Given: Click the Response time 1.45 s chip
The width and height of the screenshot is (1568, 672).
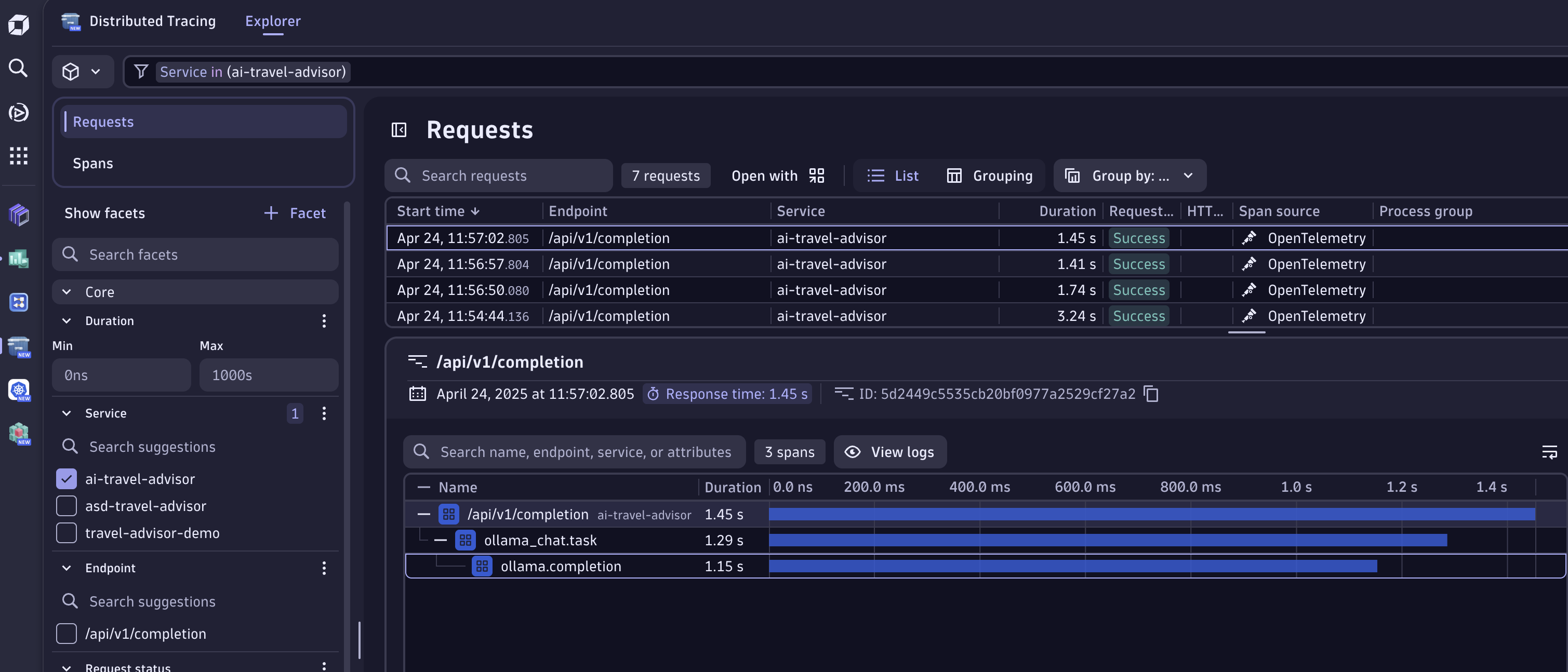Looking at the screenshot, I should 727,394.
